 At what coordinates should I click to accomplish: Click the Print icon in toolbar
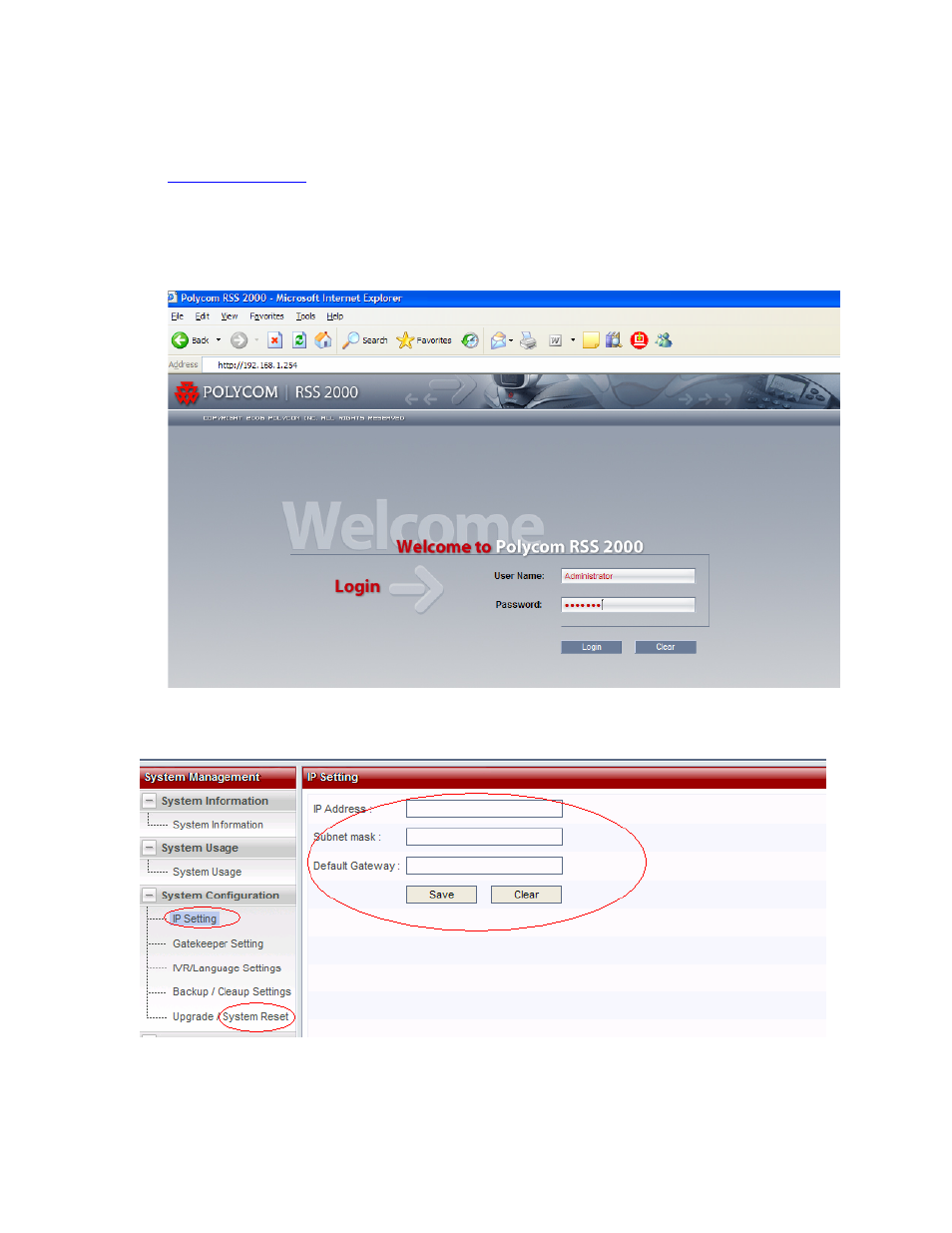528,340
